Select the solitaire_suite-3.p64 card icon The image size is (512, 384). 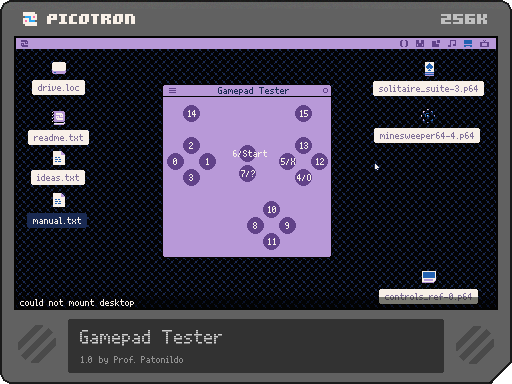pyautogui.click(x=429, y=69)
